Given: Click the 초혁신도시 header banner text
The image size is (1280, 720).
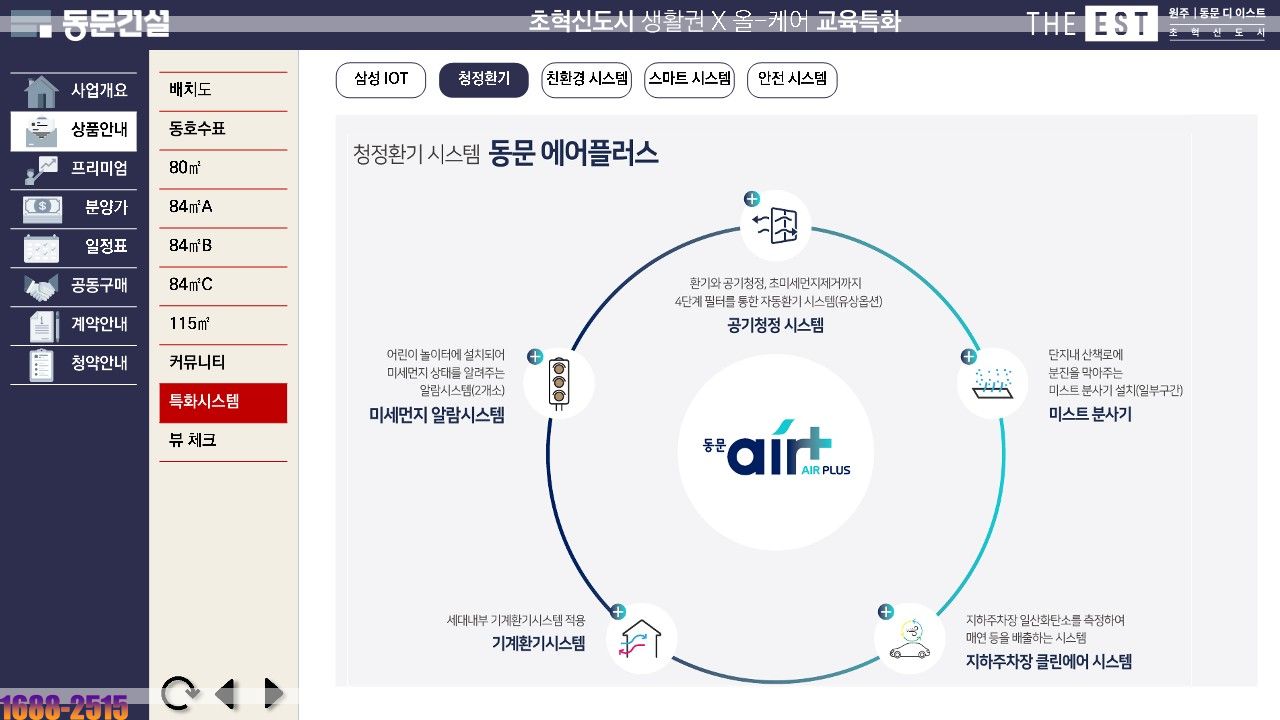Looking at the screenshot, I should [715, 22].
